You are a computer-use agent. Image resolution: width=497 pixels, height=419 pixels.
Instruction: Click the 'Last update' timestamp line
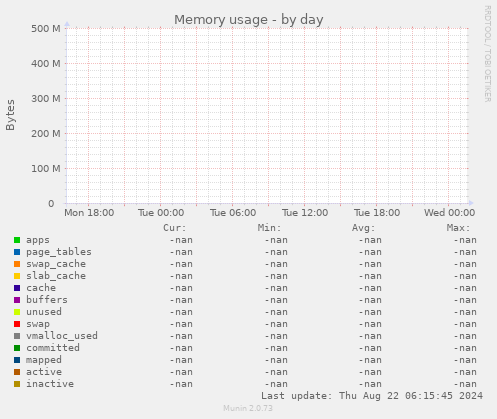click(372, 396)
